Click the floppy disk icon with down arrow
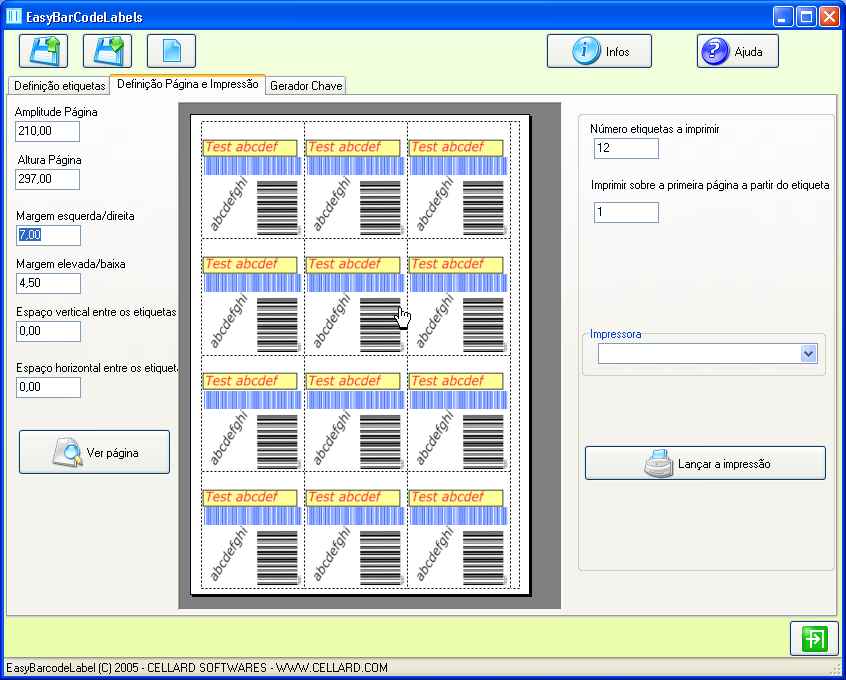The width and height of the screenshot is (846, 680). 107,50
